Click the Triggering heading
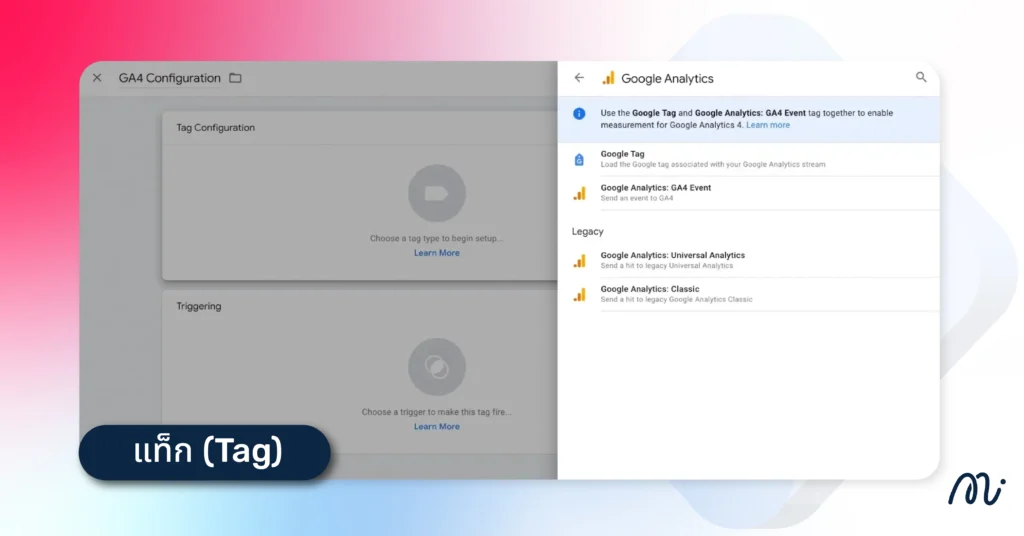 (x=199, y=306)
